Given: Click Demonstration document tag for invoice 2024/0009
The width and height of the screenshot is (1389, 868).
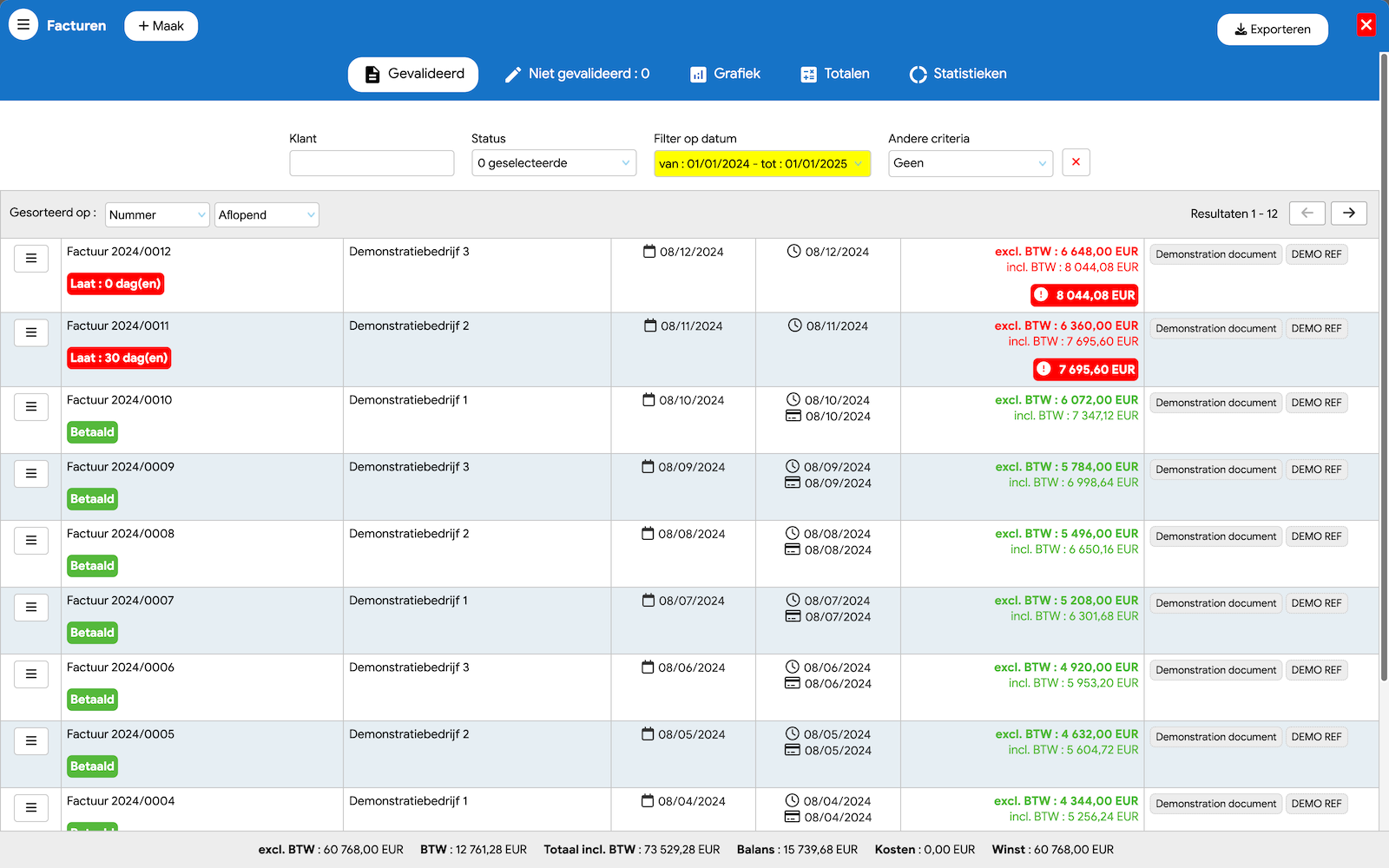Looking at the screenshot, I should coord(1215,470).
